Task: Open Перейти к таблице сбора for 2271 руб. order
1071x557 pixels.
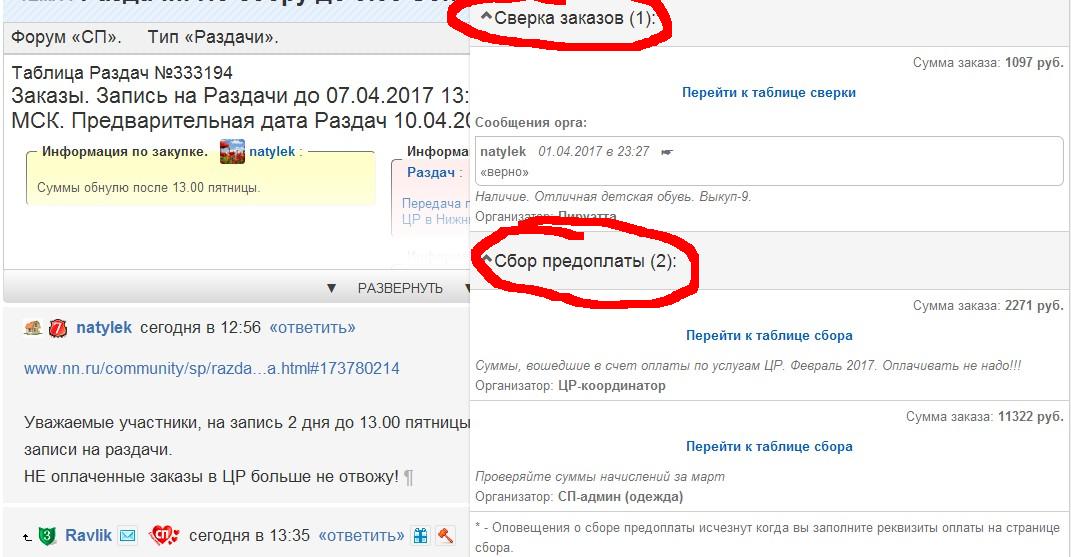Action: pos(769,336)
